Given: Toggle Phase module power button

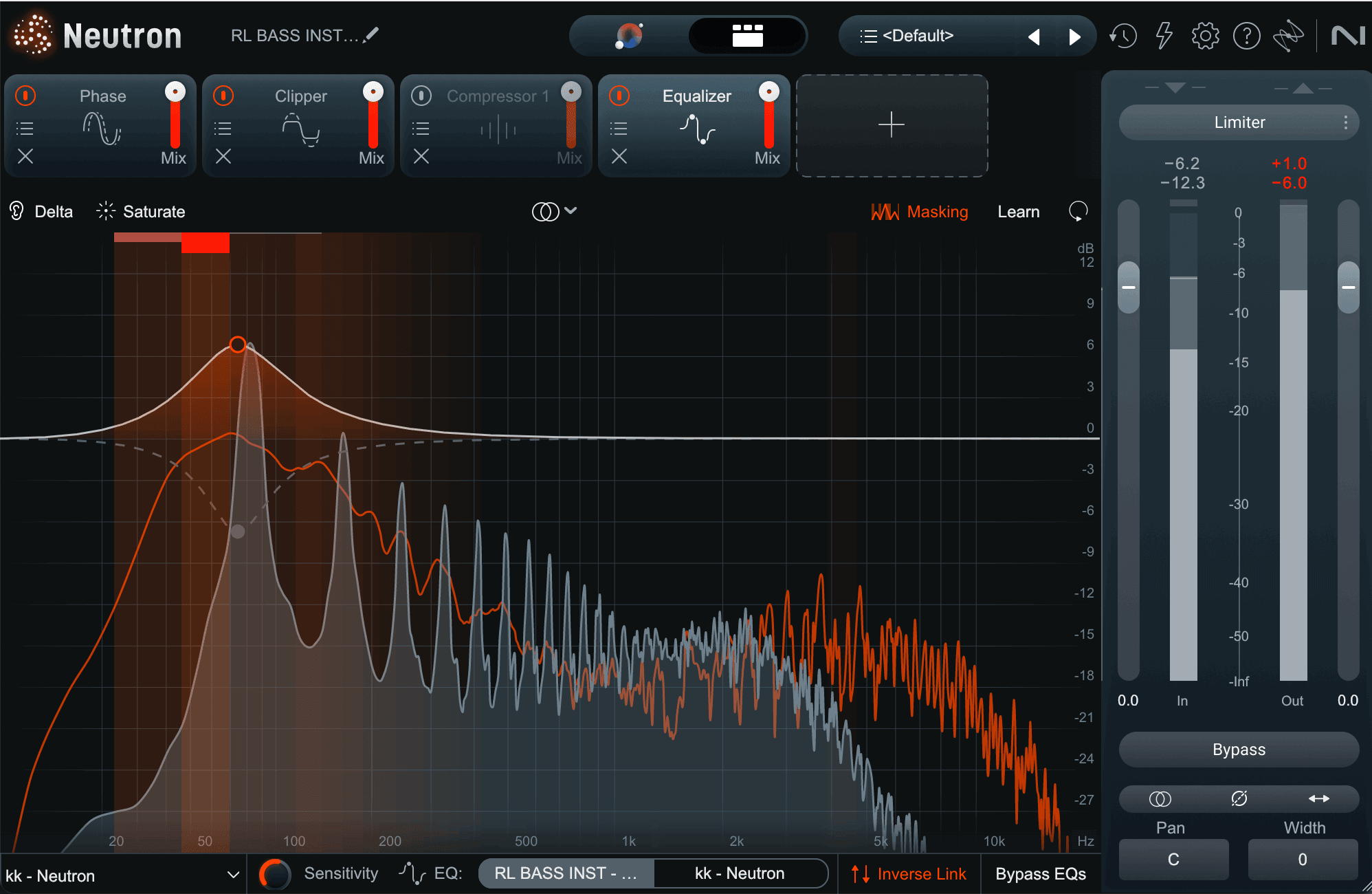Looking at the screenshot, I should (25, 96).
